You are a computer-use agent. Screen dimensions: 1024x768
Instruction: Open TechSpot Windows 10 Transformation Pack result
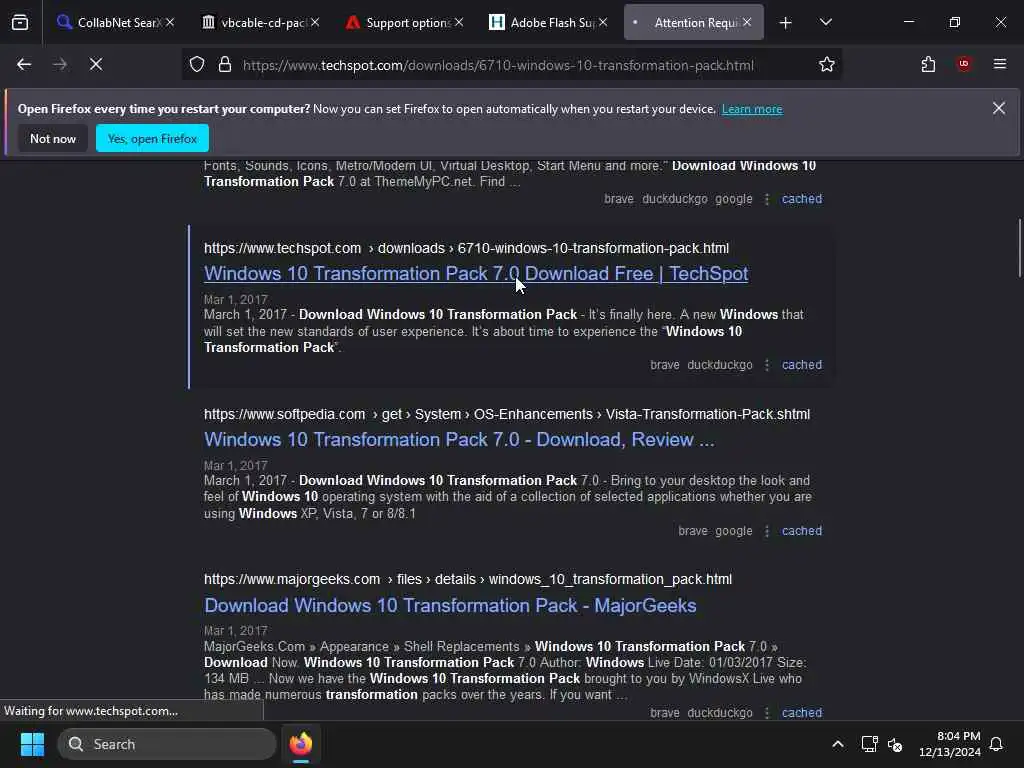click(x=476, y=274)
